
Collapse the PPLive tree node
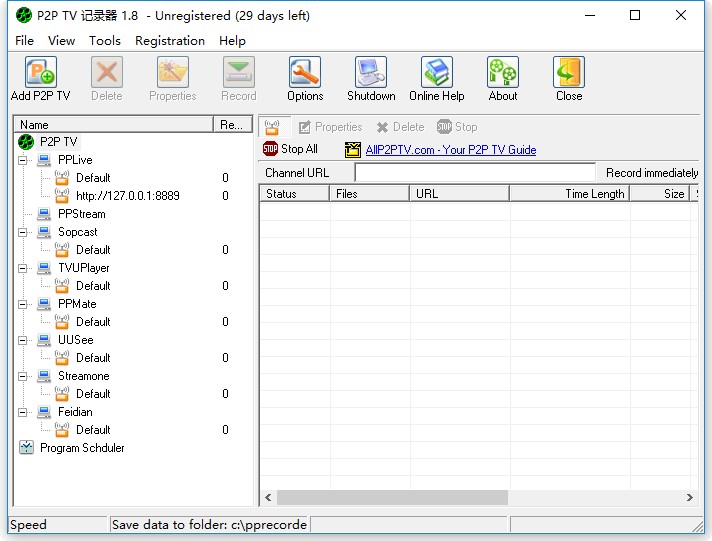[x=22, y=160]
